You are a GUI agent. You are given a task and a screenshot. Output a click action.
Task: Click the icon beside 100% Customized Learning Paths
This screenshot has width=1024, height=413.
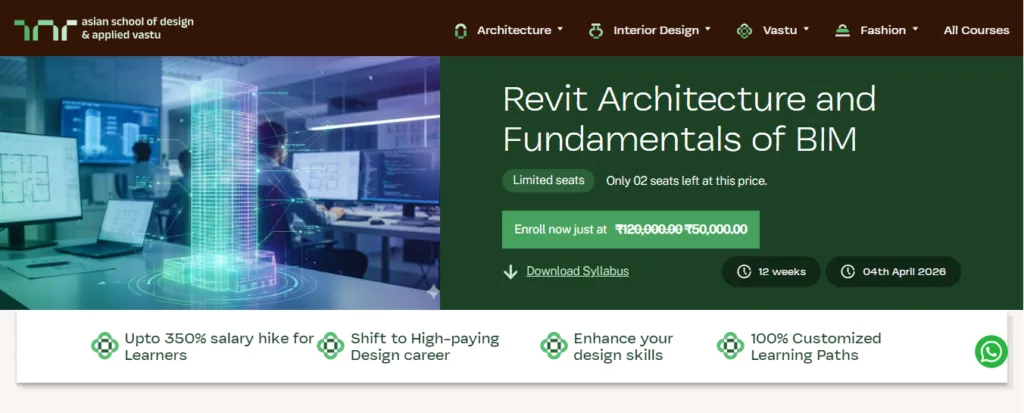click(730, 346)
